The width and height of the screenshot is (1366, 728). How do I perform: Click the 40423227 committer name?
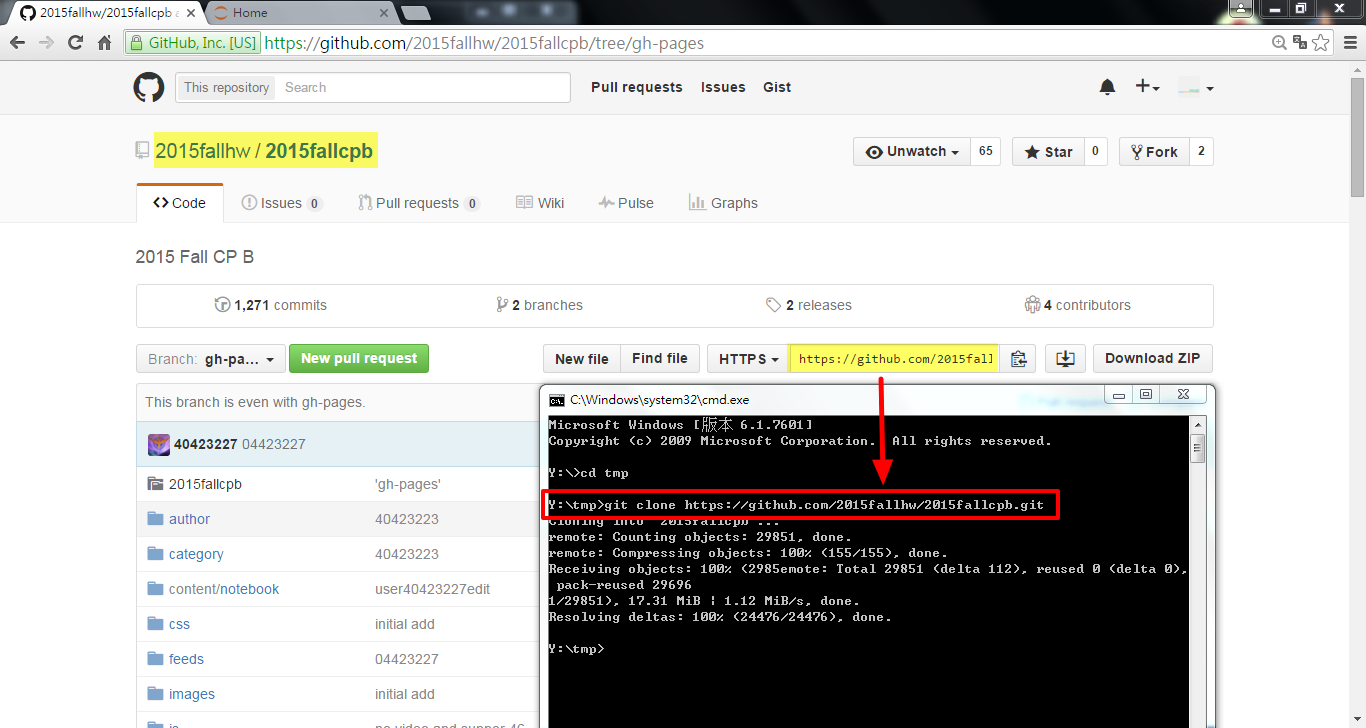(x=205, y=444)
